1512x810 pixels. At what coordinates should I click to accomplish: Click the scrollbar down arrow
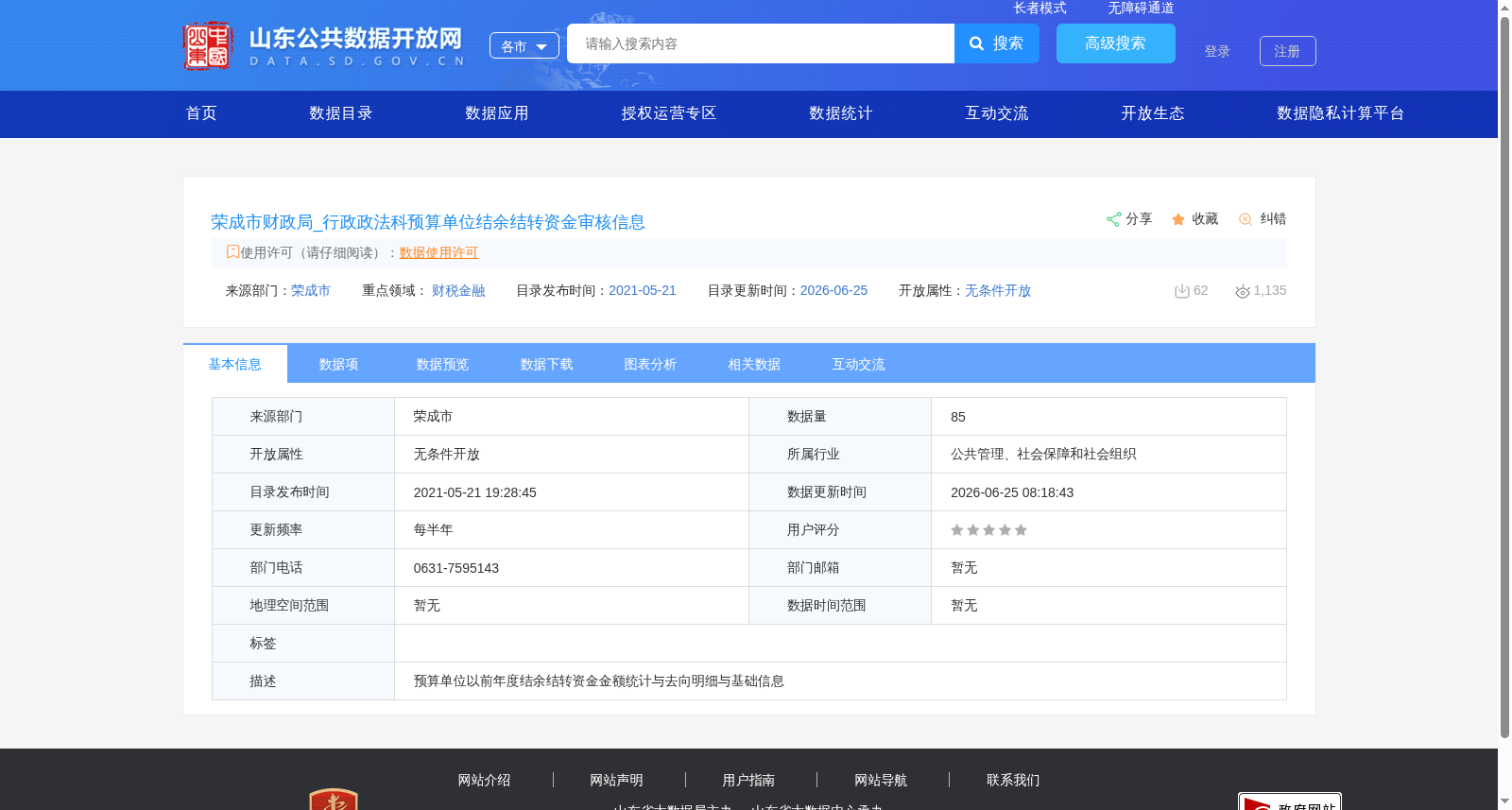(x=1504, y=802)
